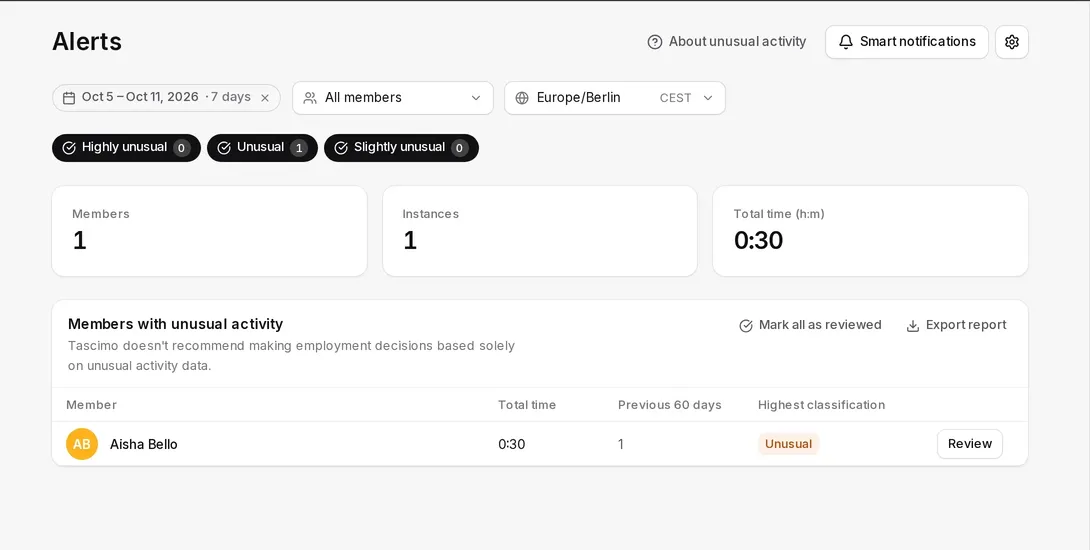The image size is (1090, 550).
Task: Click the calendar icon in date range
Action: click(x=69, y=98)
